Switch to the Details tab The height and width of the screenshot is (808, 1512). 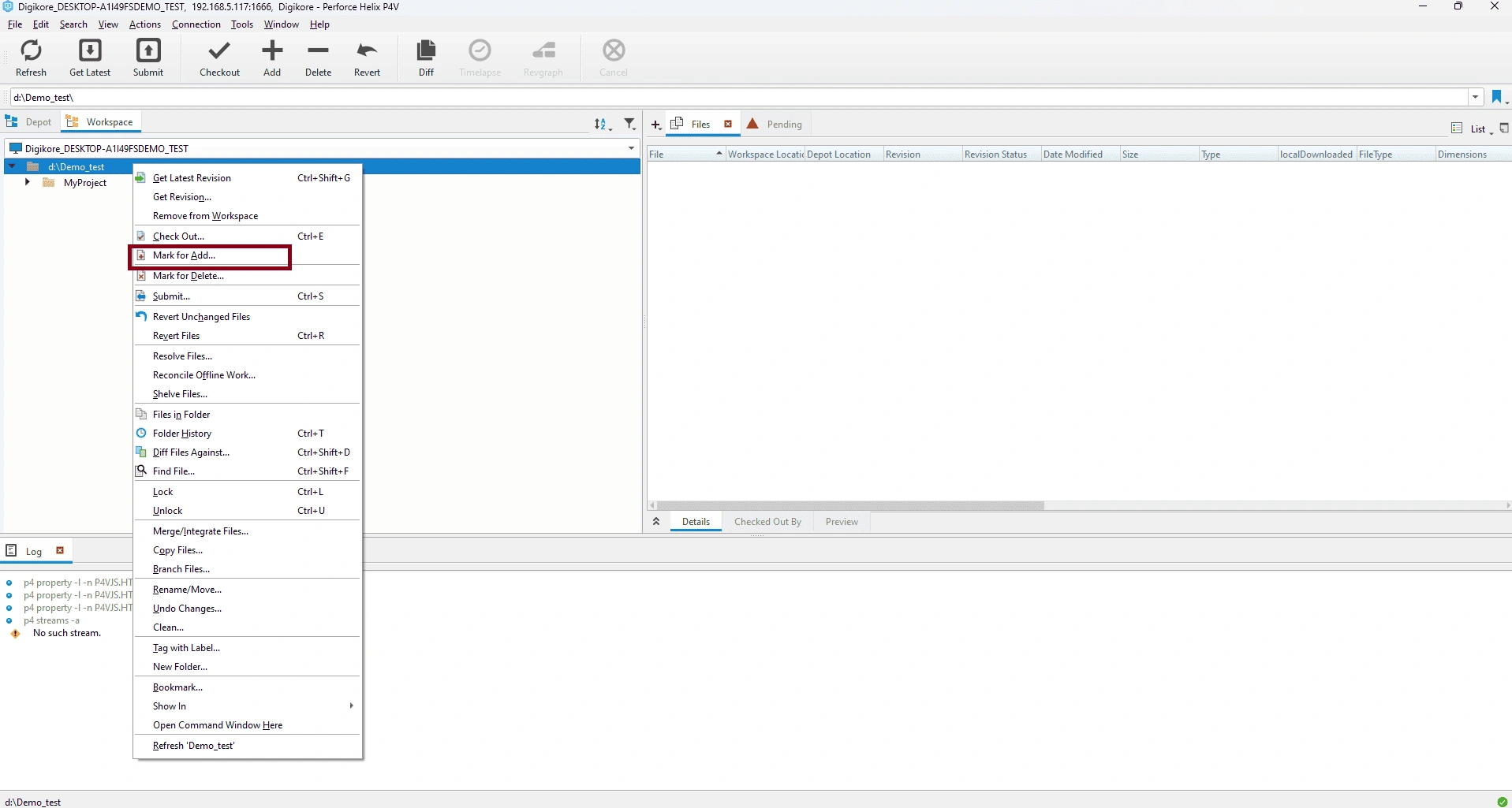(x=696, y=522)
